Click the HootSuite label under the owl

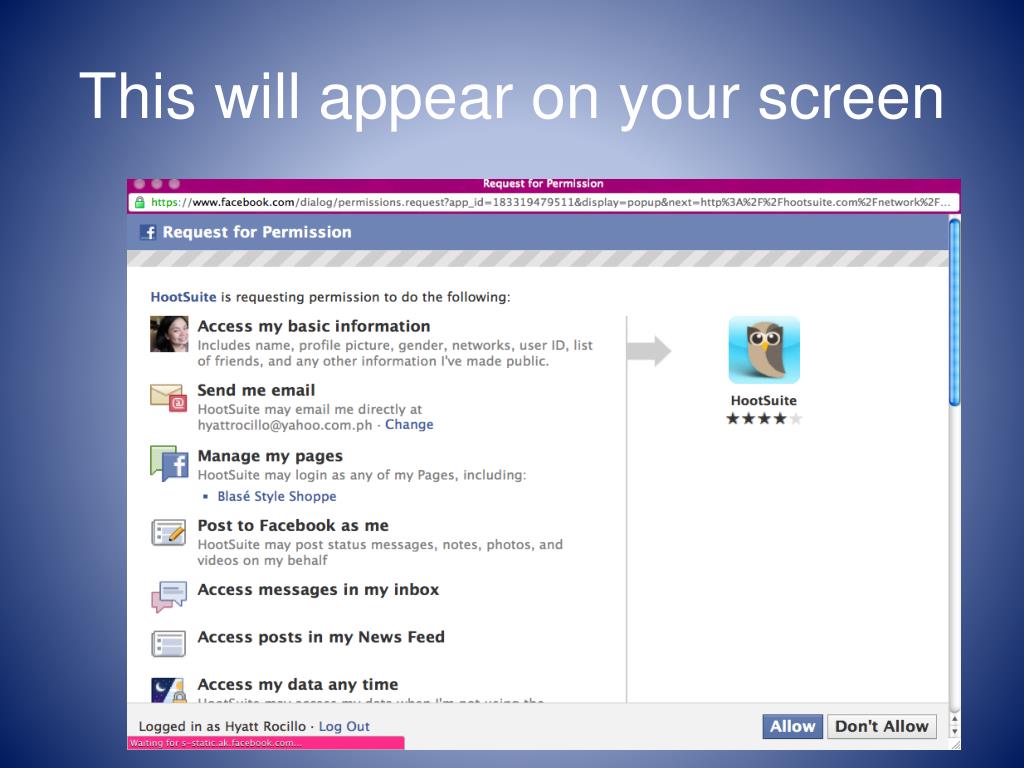coord(763,400)
